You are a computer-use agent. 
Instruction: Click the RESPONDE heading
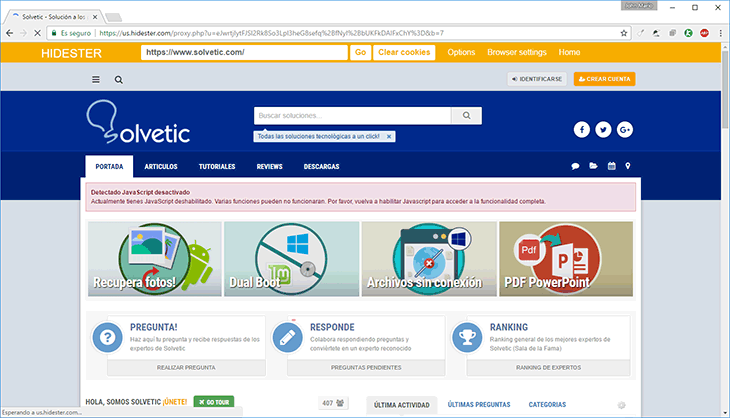click(x=332, y=327)
